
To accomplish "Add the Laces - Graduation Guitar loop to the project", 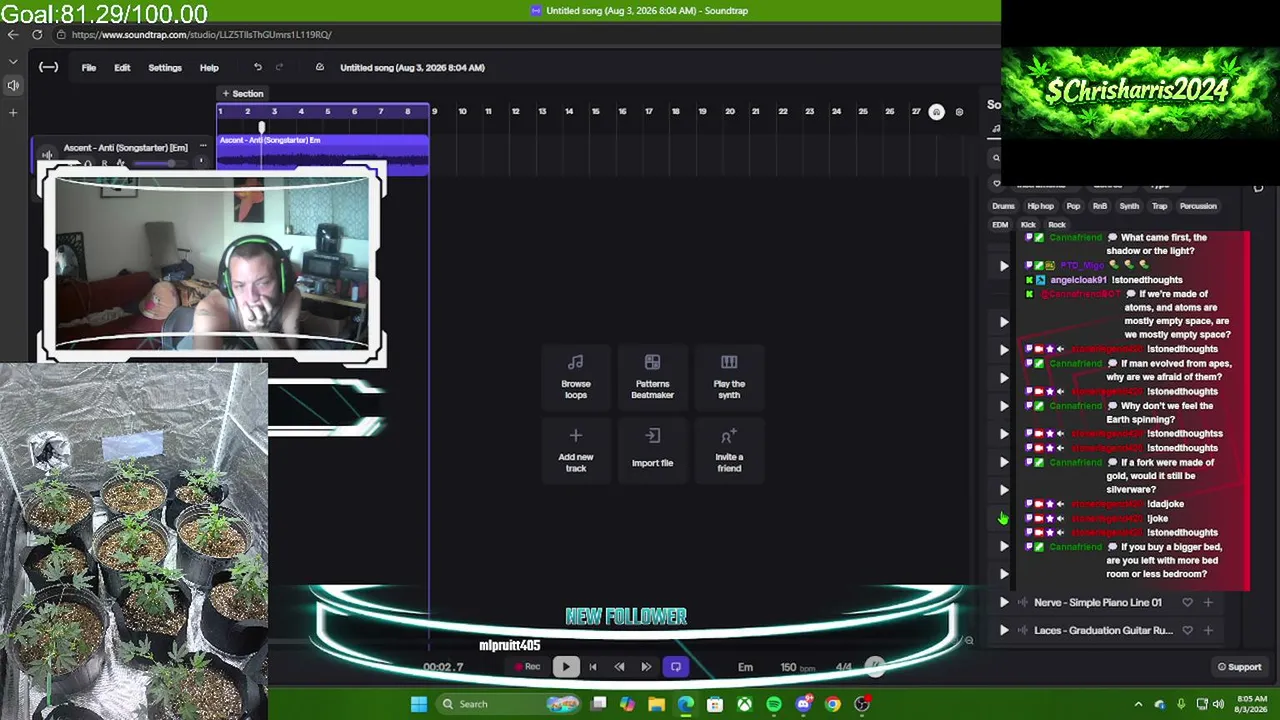I will (x=1208, y=631).
